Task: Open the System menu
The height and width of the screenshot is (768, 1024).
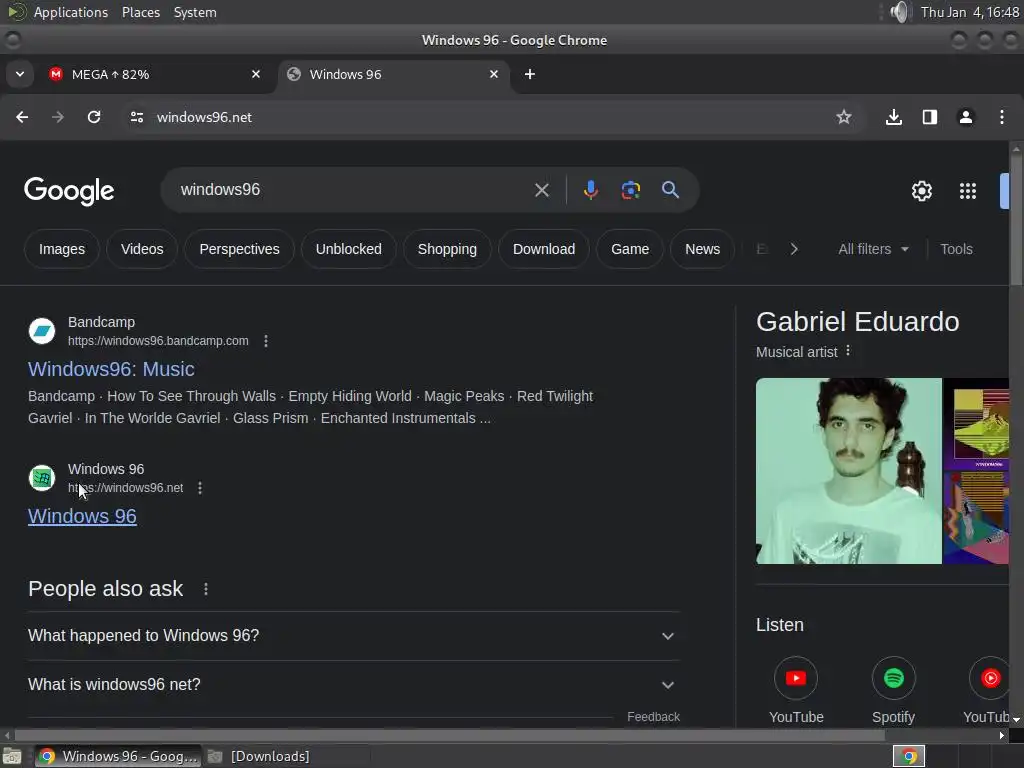Action: tap(195, 12)
